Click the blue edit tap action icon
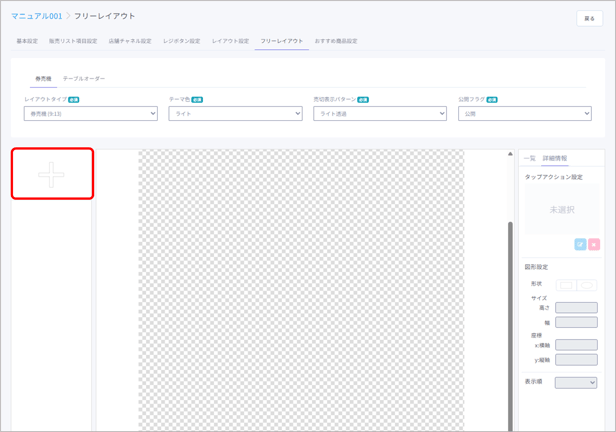Image resolution: width=616 pixels, height=432 pixels. pos(580,244)
